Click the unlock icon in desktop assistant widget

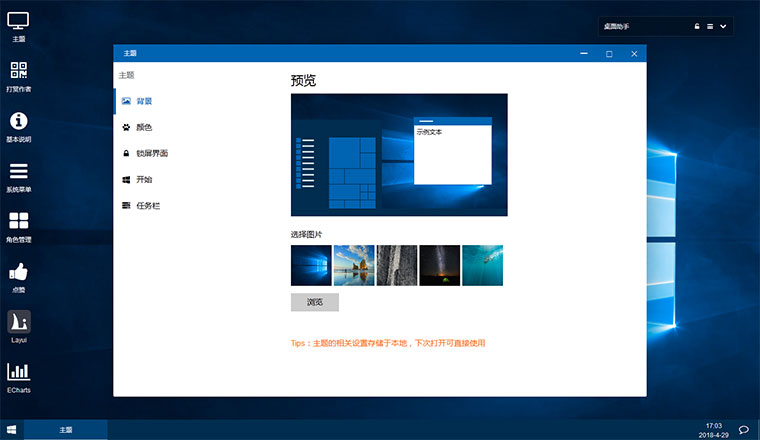click(697, 26)
